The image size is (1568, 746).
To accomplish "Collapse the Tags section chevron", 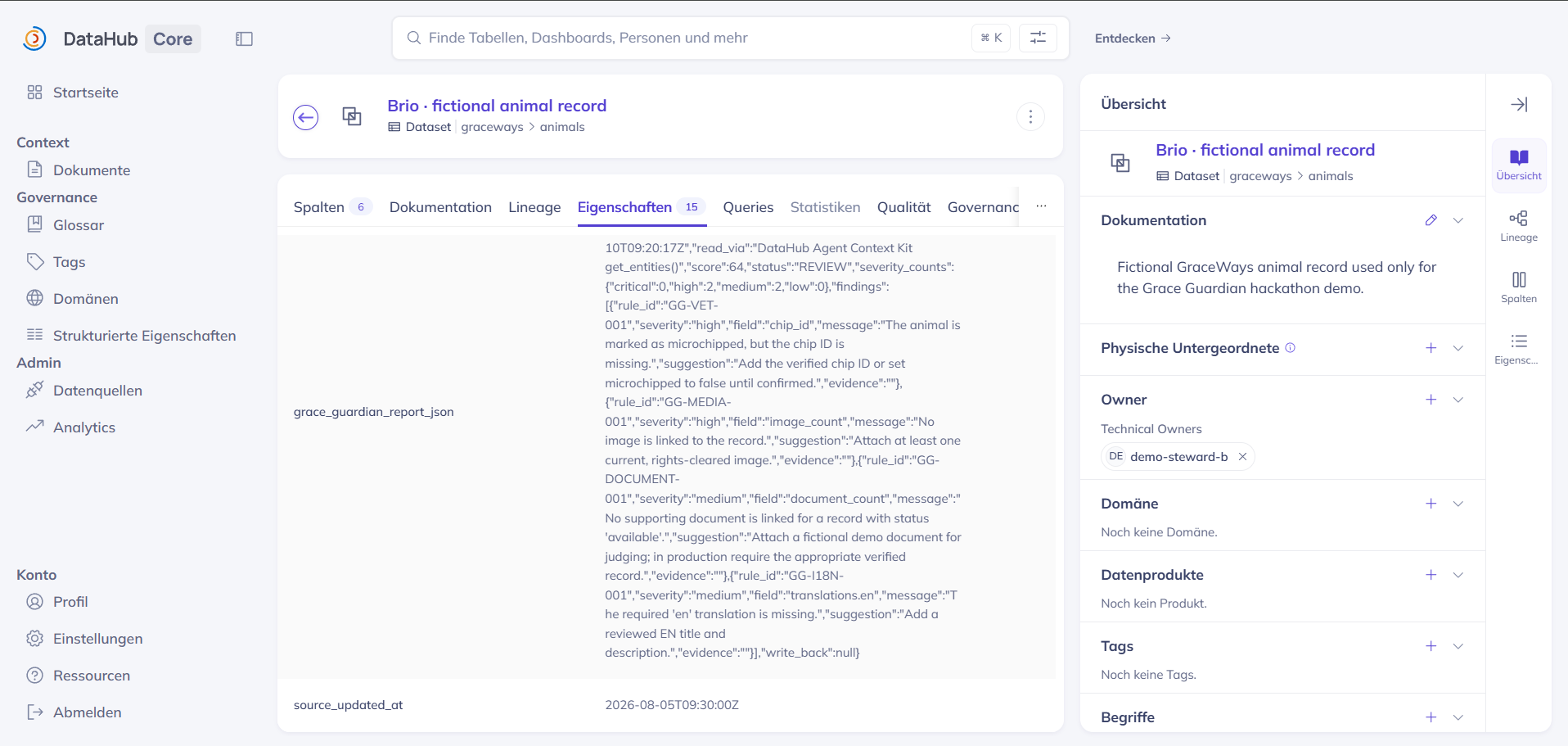I will 1458,646.
